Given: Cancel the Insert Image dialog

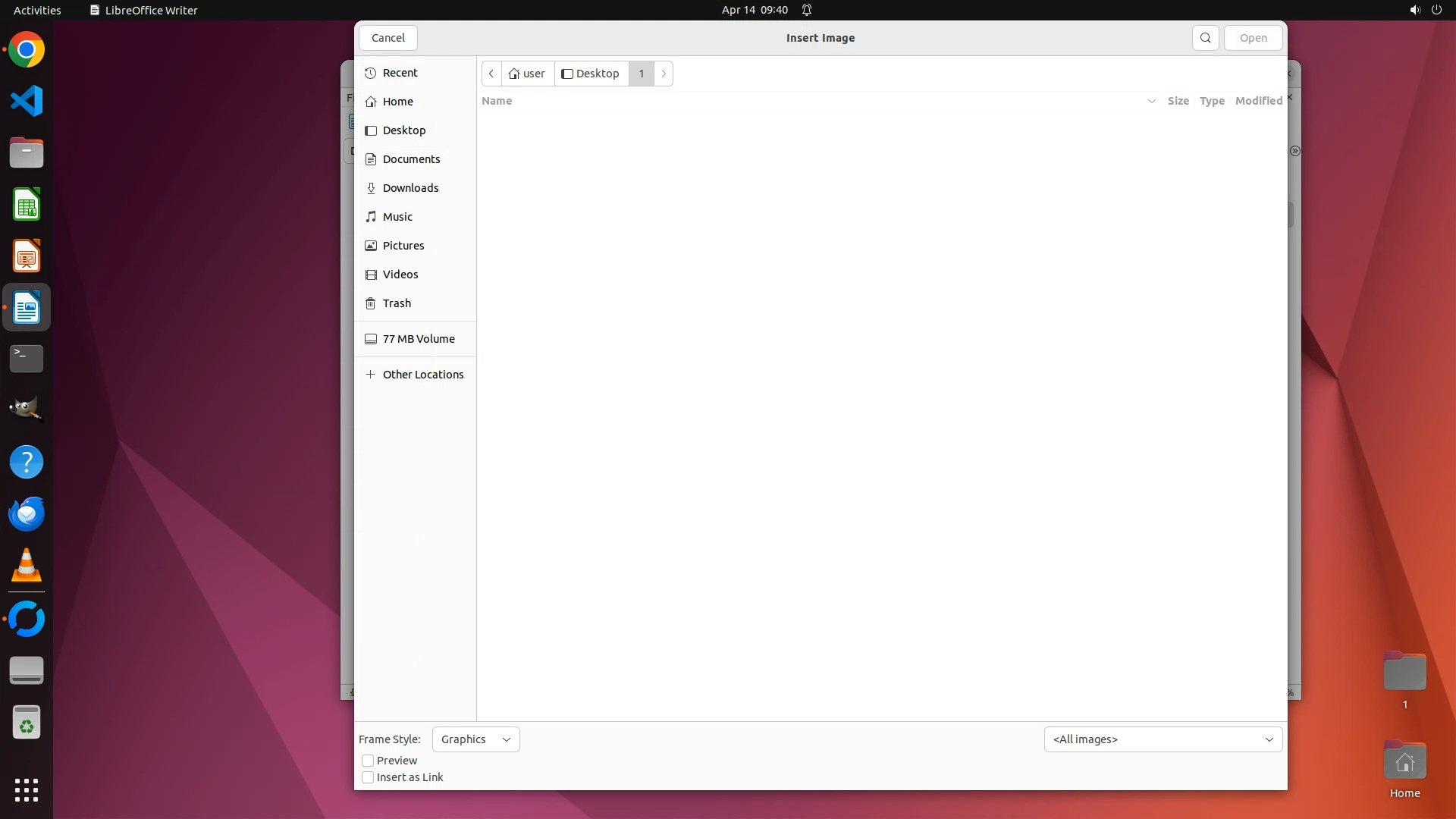Looking at the screenshot, I should point(388,38).
